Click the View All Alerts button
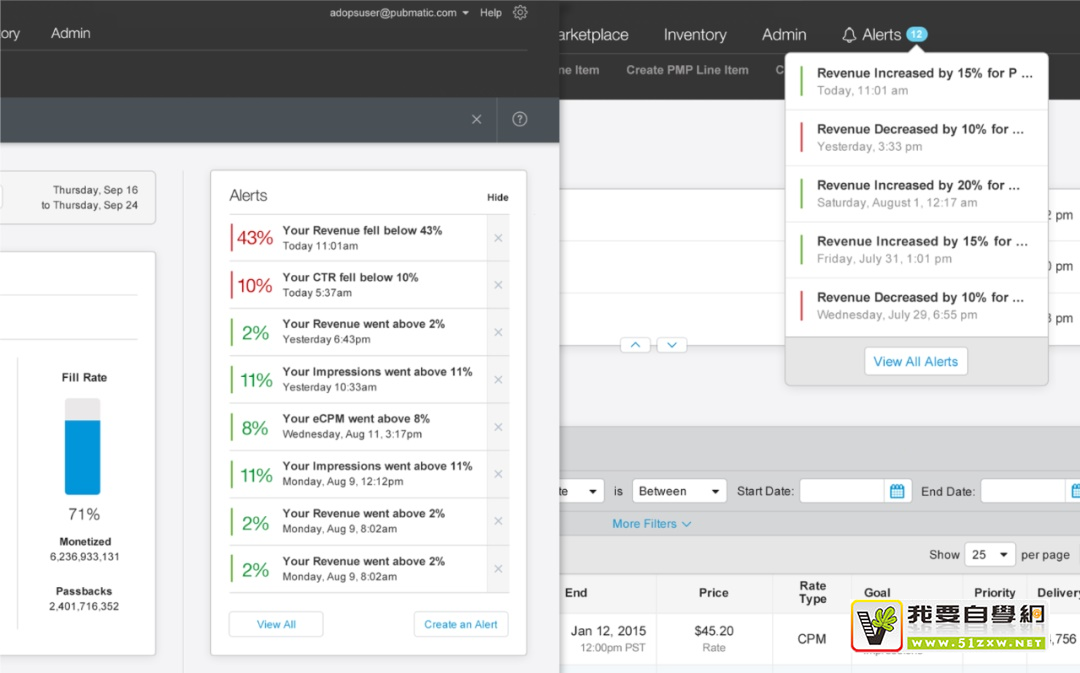The width and height of the screenshot is (1080, 673). pyautogui.click(x=915, y=362)
